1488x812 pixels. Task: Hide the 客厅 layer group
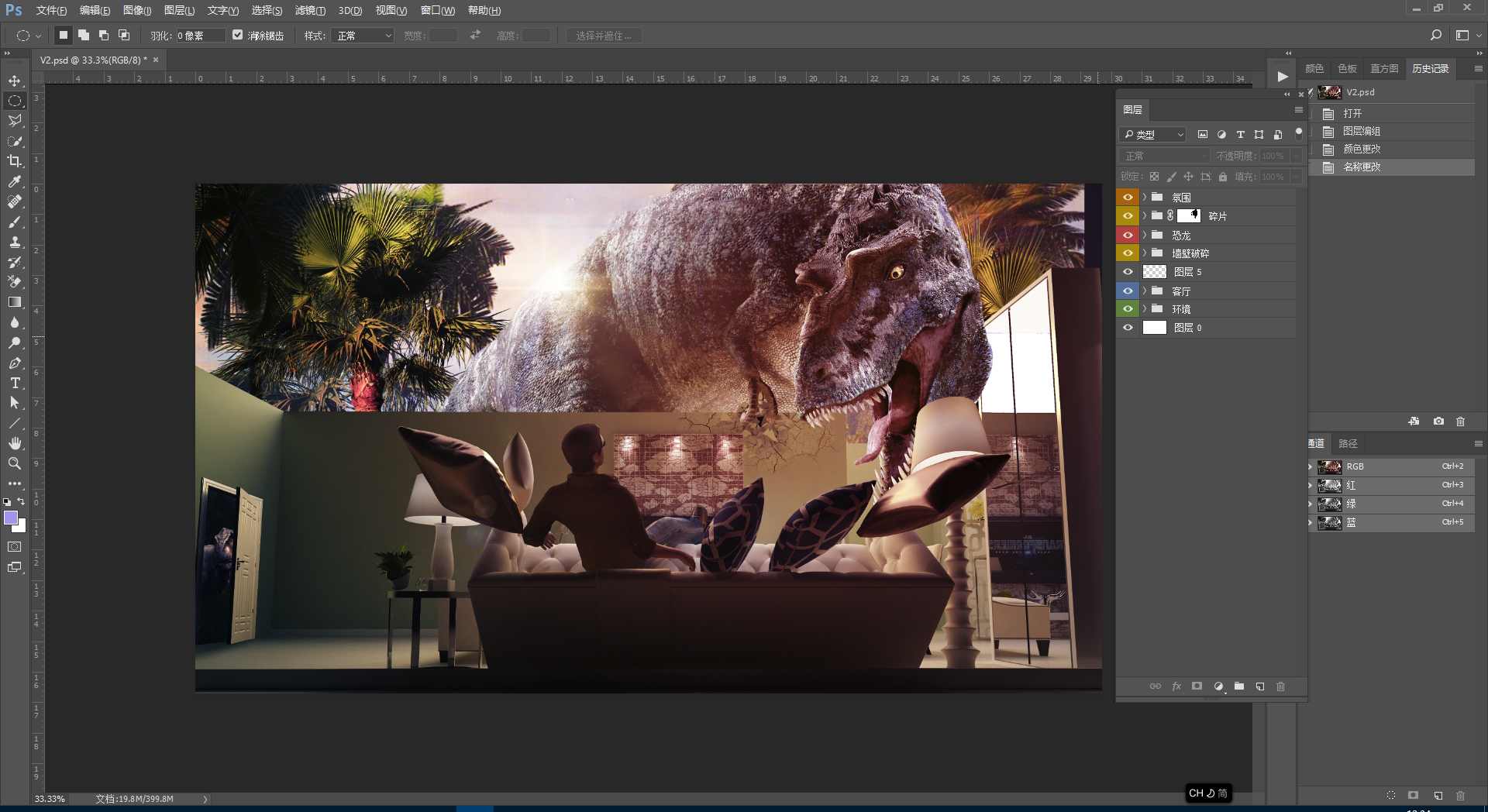[1128, 291]
